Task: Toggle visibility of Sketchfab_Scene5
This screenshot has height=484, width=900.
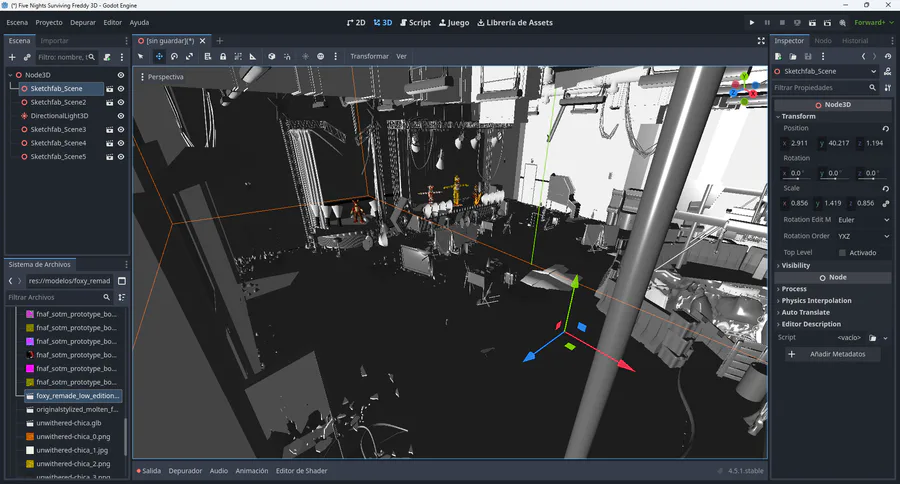Action: point(121,157)
